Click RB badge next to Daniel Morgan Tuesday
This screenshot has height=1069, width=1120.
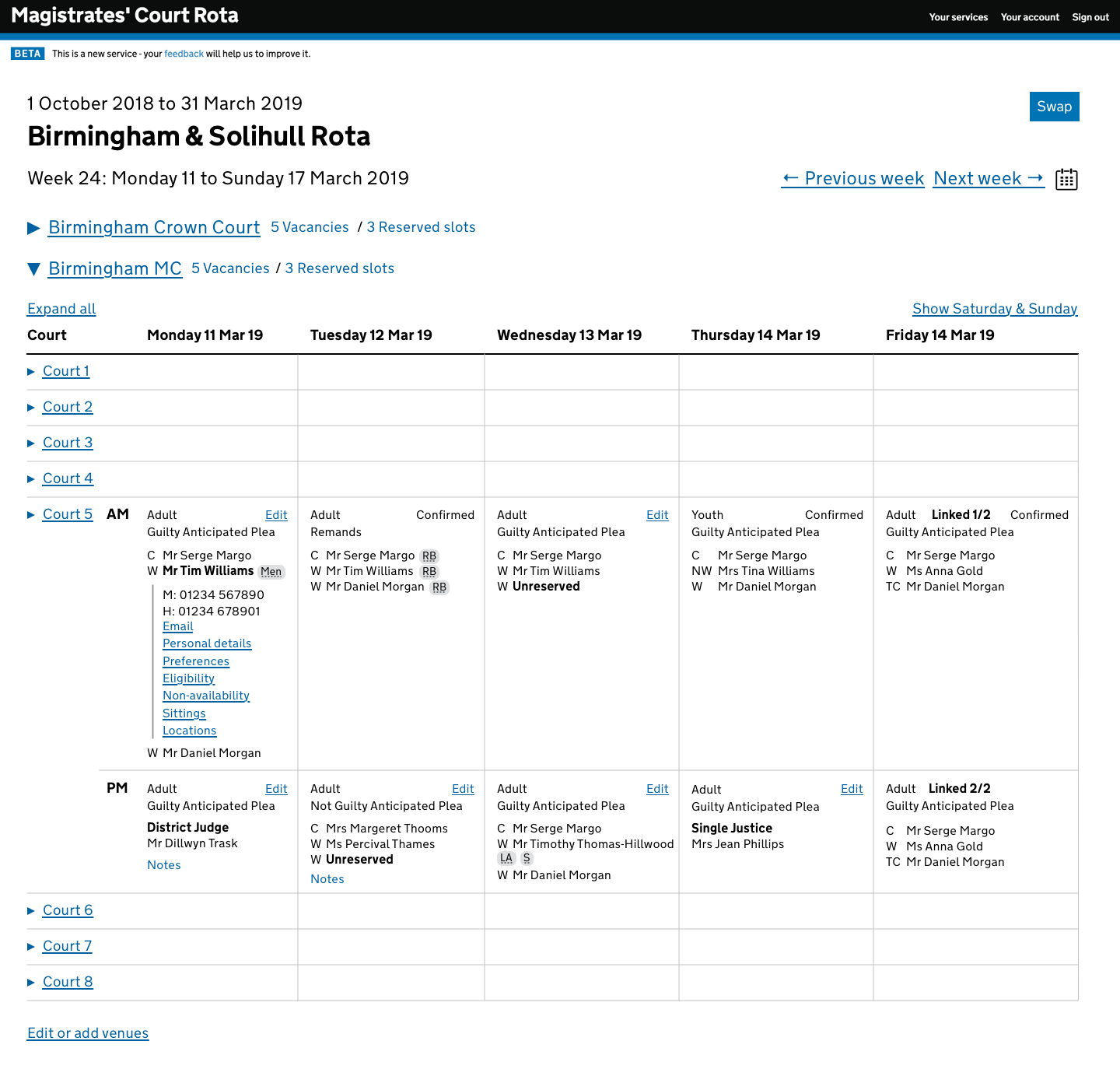[439, 587]
